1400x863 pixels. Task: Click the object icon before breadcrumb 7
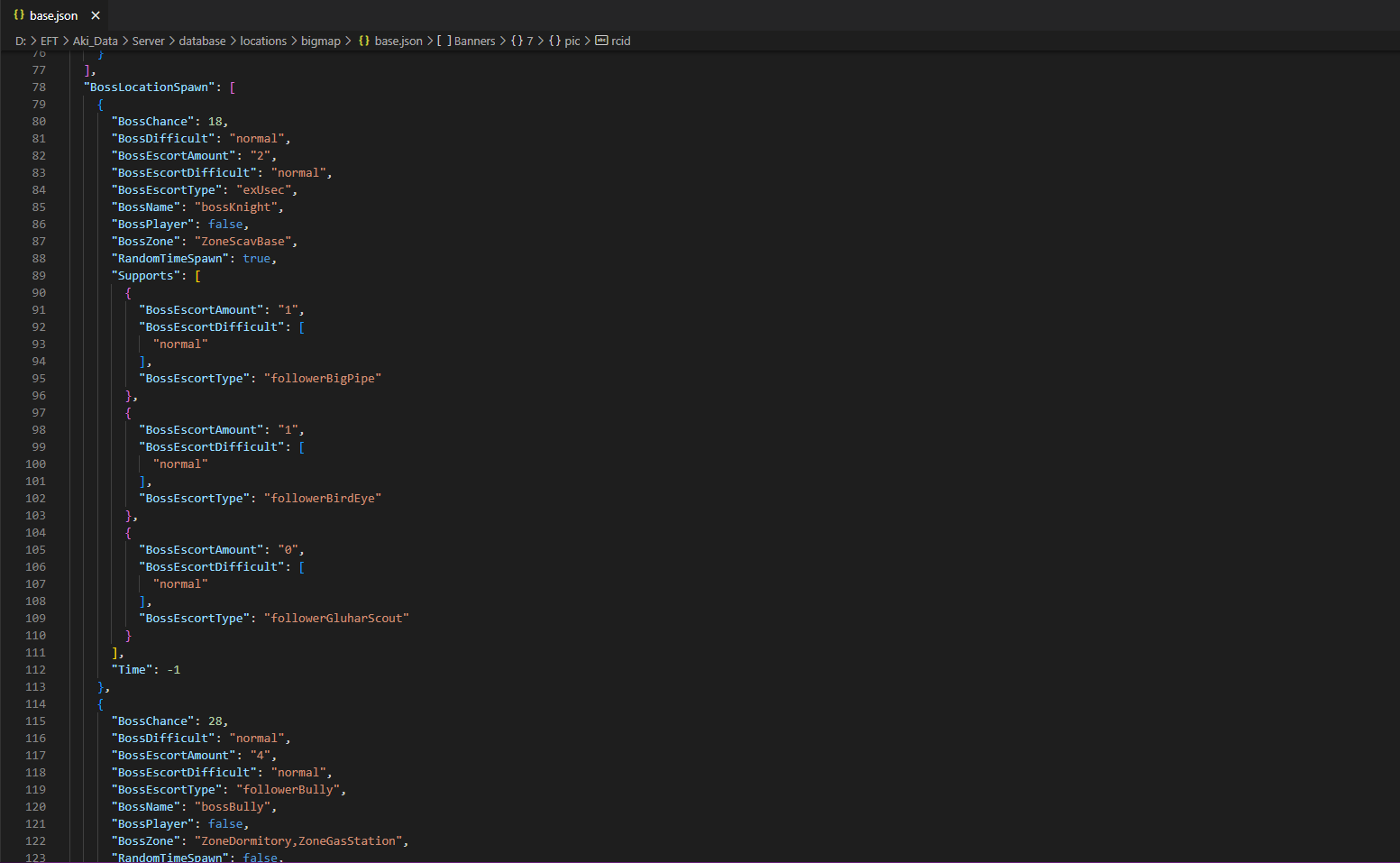tap(517, 41)
